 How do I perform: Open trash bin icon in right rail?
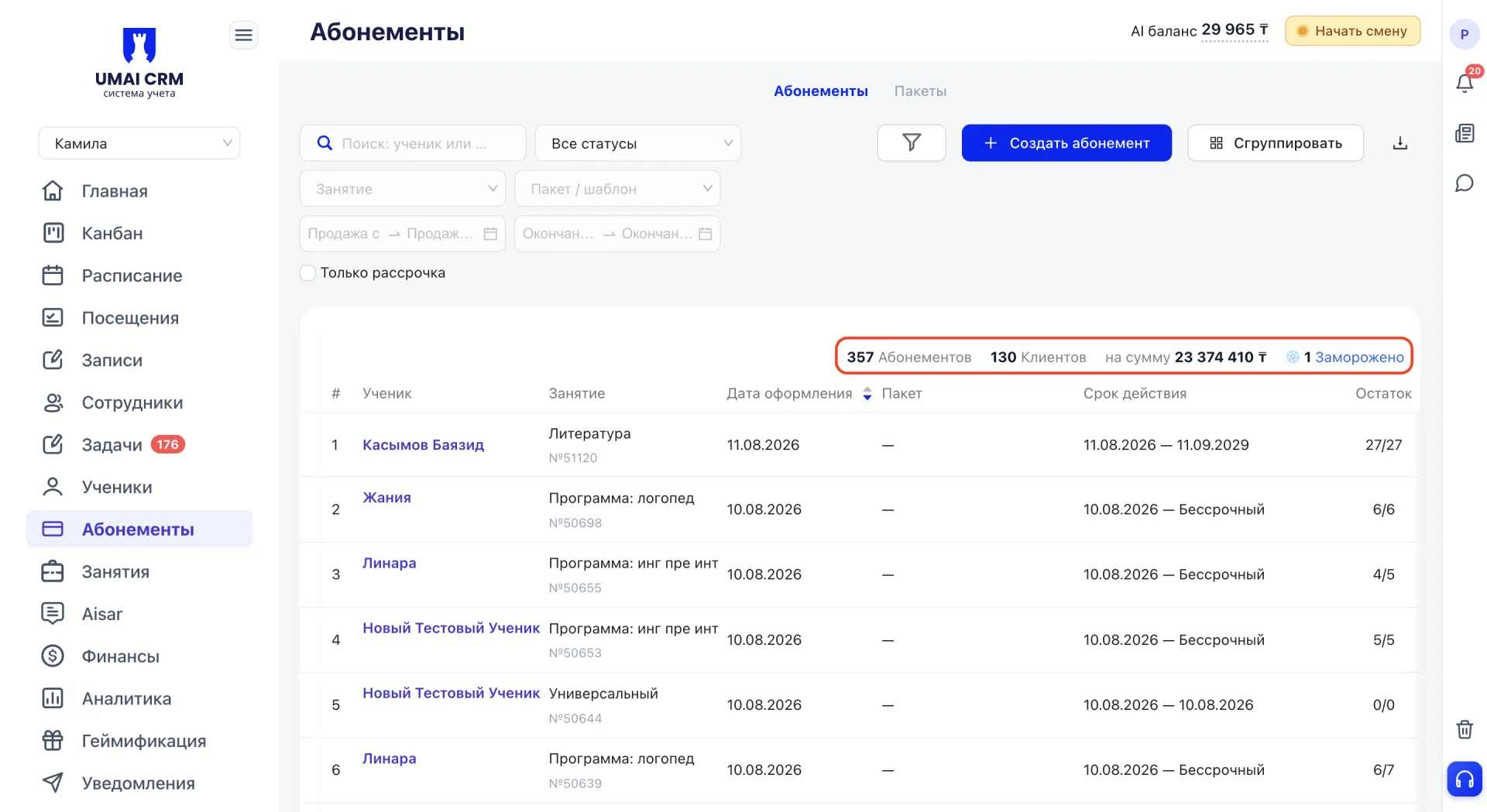[1465, 729]
